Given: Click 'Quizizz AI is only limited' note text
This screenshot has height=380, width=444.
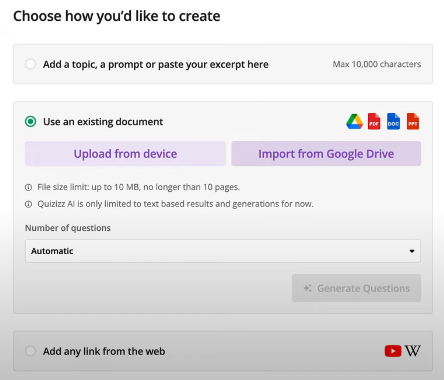Looking at the screenshot, I should pyautogui.click(x=175, y=204).
